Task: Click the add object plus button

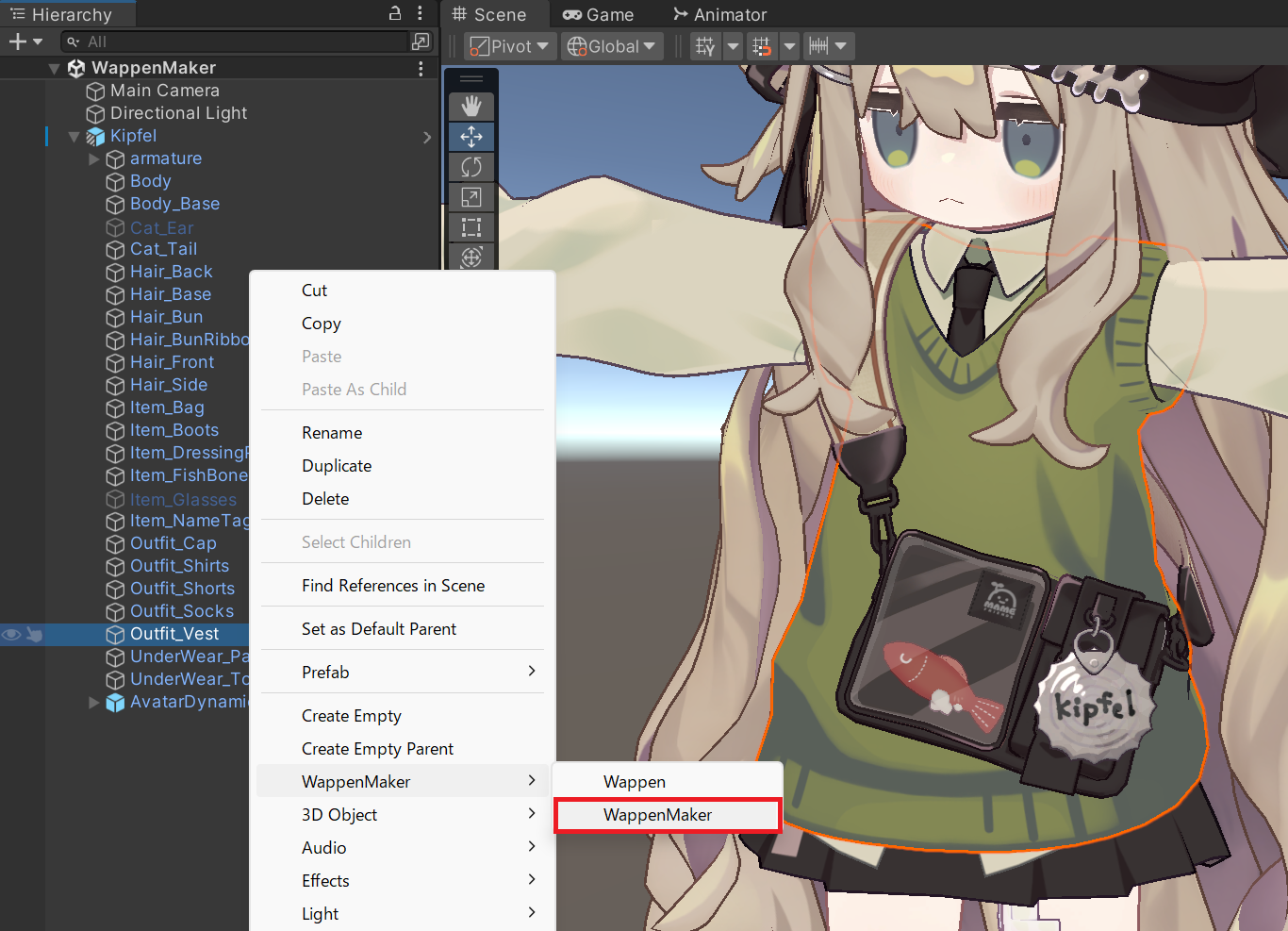Action: click(17, 42)
